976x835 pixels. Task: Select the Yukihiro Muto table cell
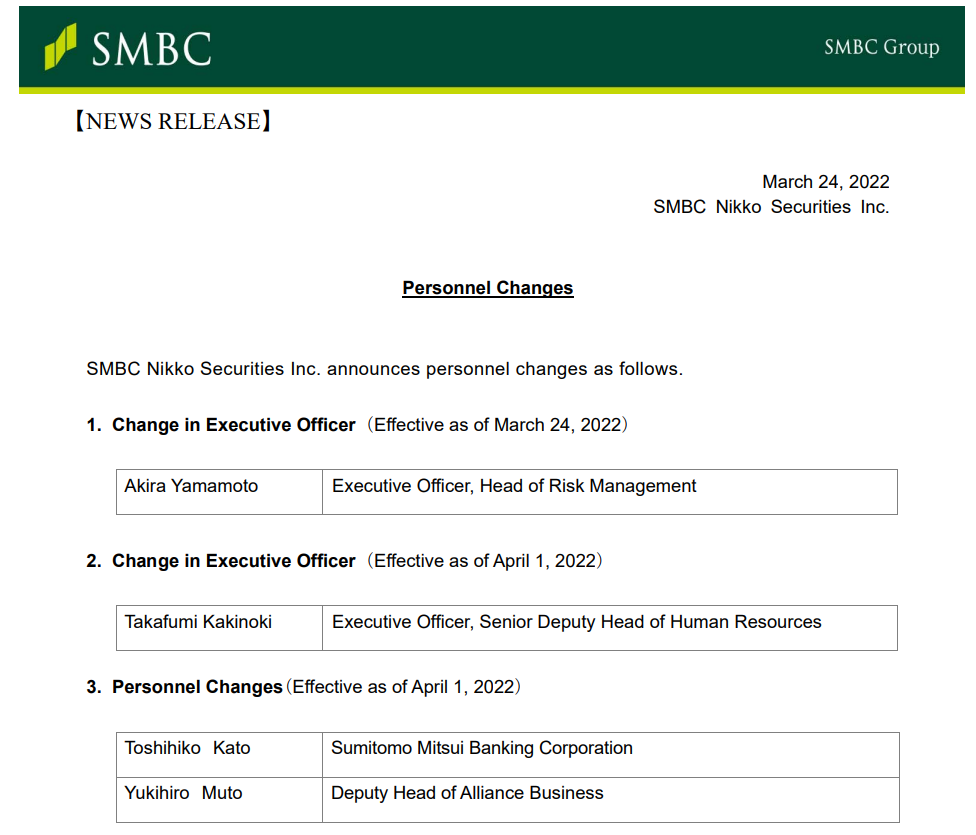tap(219, 800)
